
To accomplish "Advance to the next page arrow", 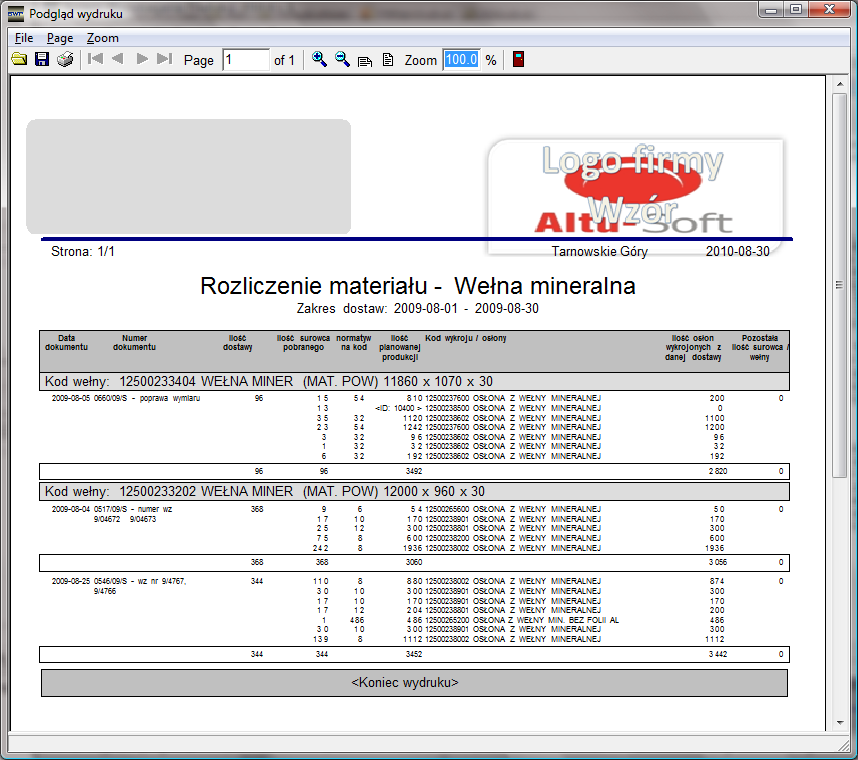I will 142,60.
